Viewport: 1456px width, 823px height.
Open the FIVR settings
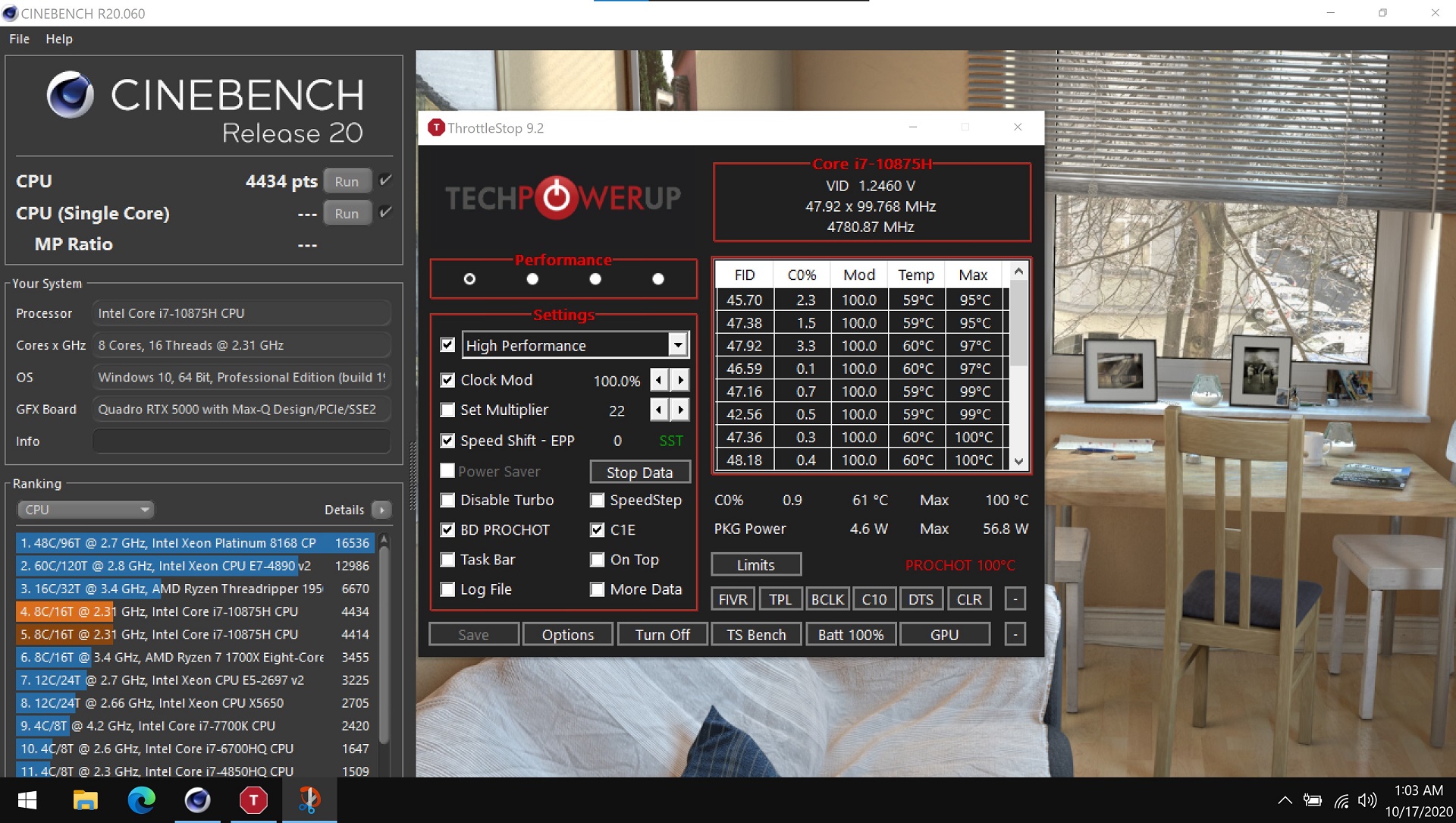[733, 599]
